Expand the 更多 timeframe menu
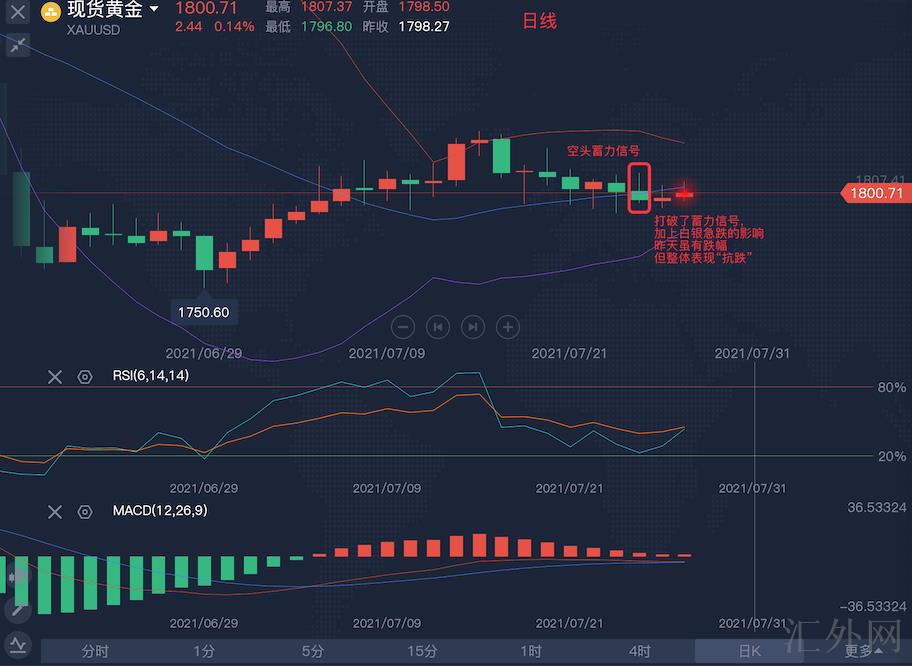 [864, 651]
